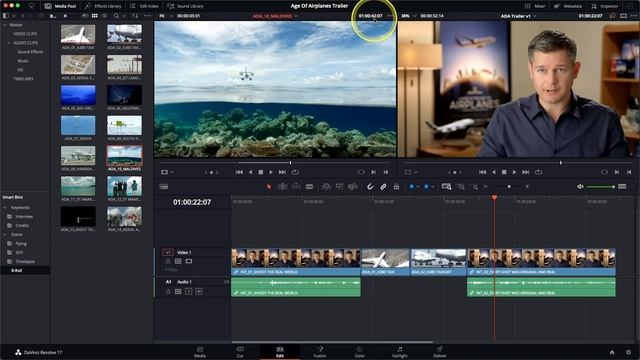Adjust the green audio volume slider
The width and height of the screenshot is (640, 360).
tap(600, 187)
